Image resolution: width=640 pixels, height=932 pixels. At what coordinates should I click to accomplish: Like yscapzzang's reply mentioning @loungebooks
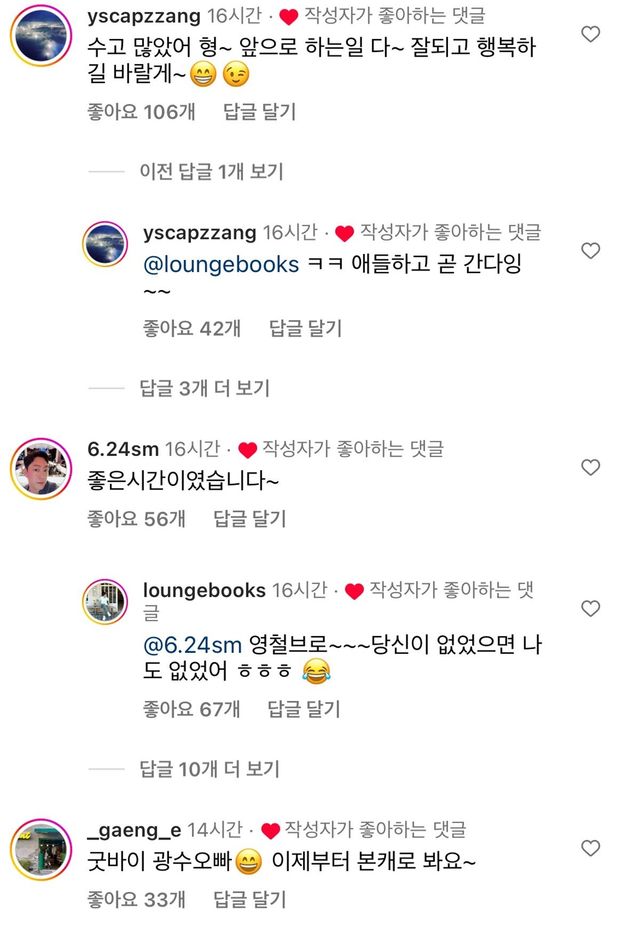click(x=590, y=251)
